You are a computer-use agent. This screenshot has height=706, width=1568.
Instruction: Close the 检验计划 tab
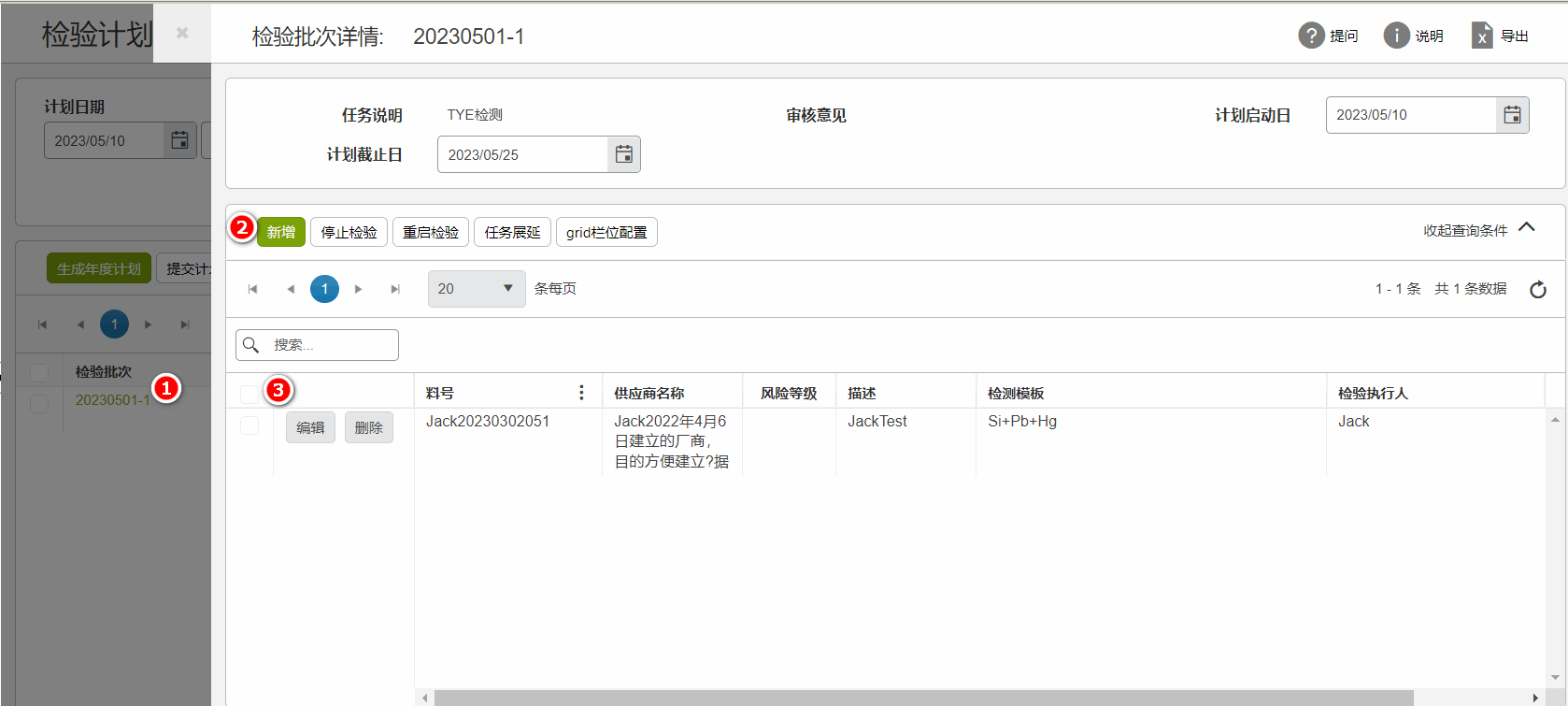(x=182, y=33)
